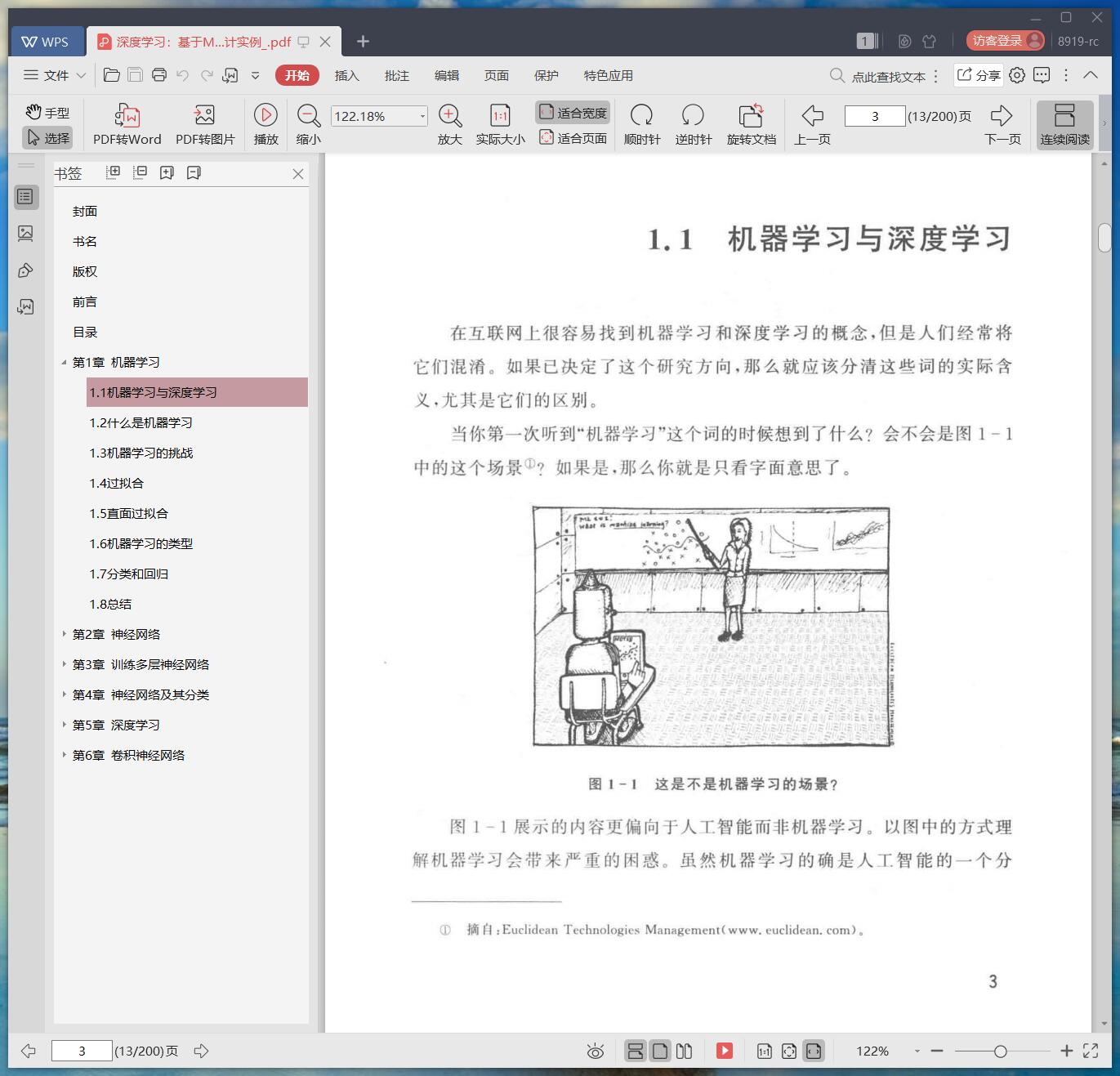
Task: Click the search box 点此查找文本
Action: pyautogui.click(x=878, y=76)
